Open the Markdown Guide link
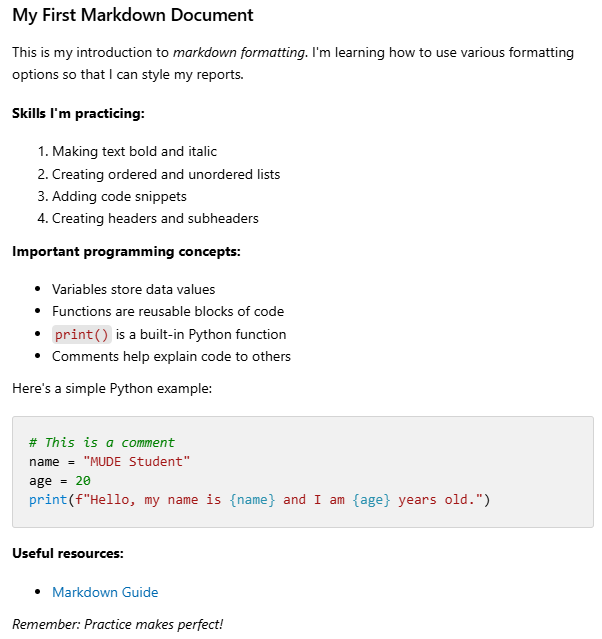The height and width of the screenshot is (639, 602). [x=105, y=592]
